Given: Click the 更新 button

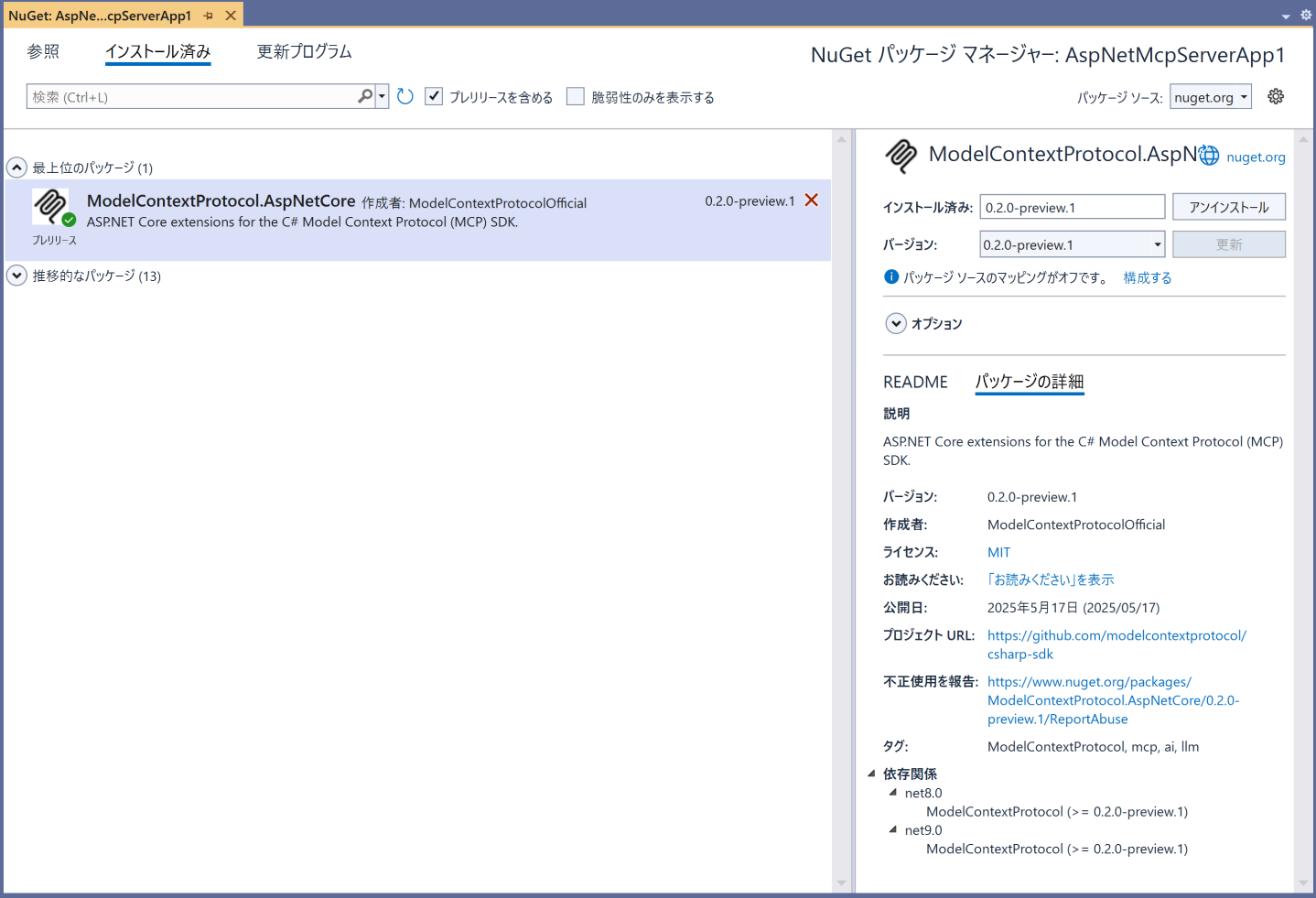Looking at the screenshot, I should [x=1229, y=244].
